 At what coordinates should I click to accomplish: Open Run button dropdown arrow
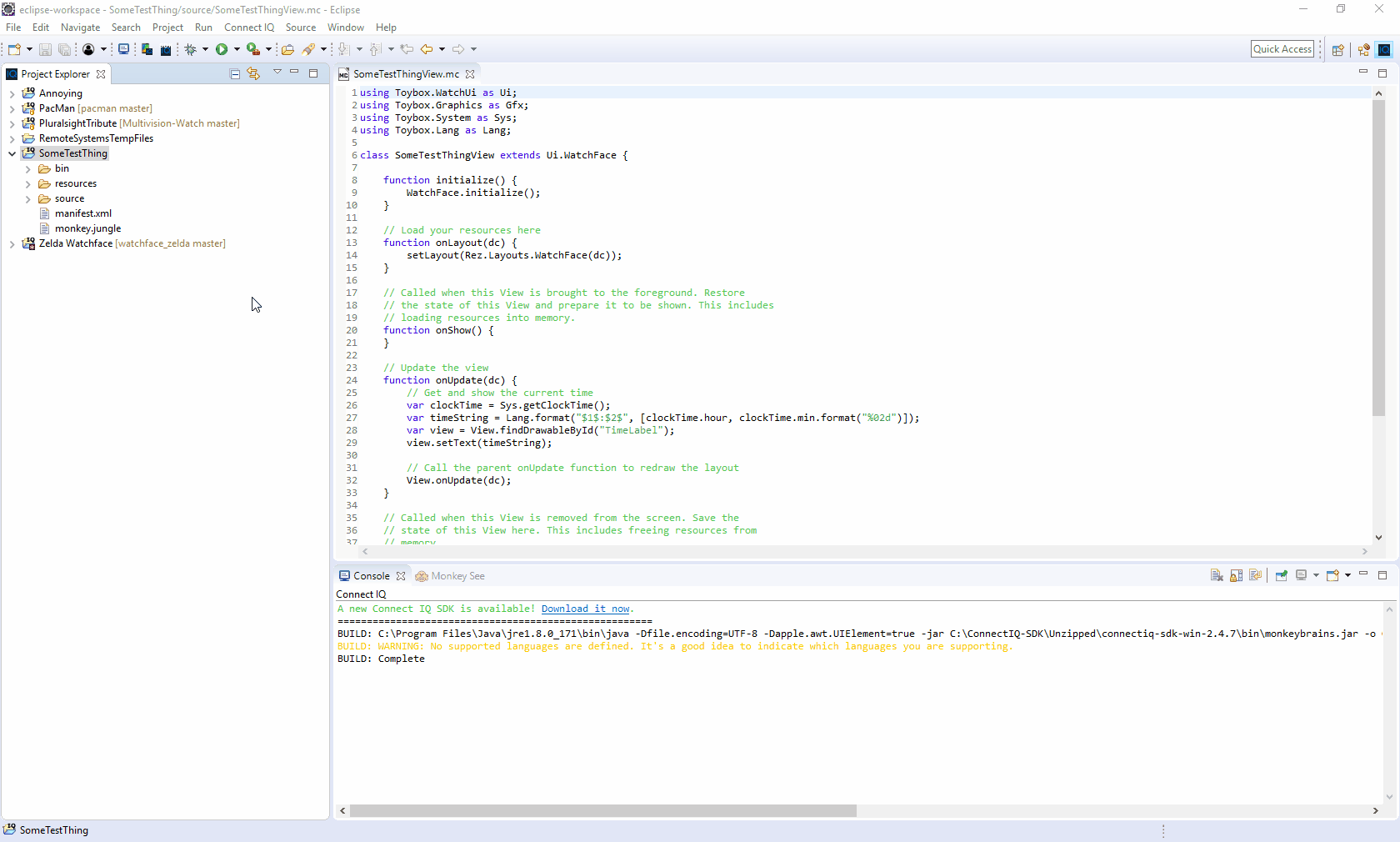[237, 49]
